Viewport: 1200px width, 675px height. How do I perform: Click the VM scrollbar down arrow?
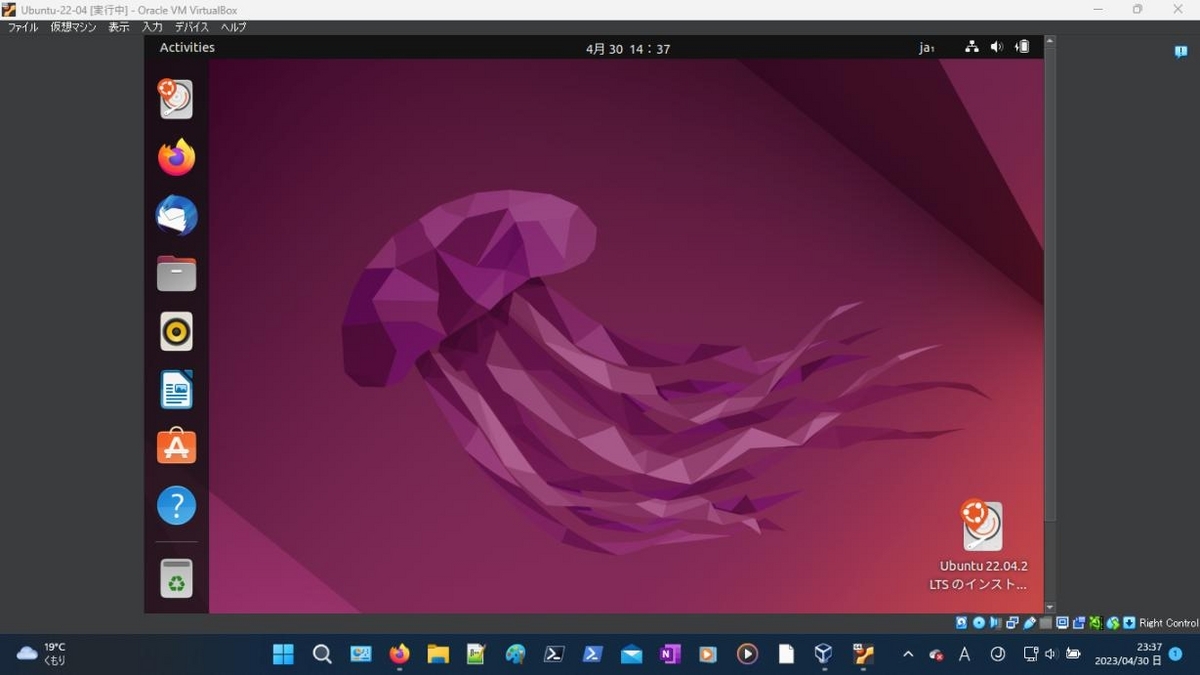(x=1050, y=607)
